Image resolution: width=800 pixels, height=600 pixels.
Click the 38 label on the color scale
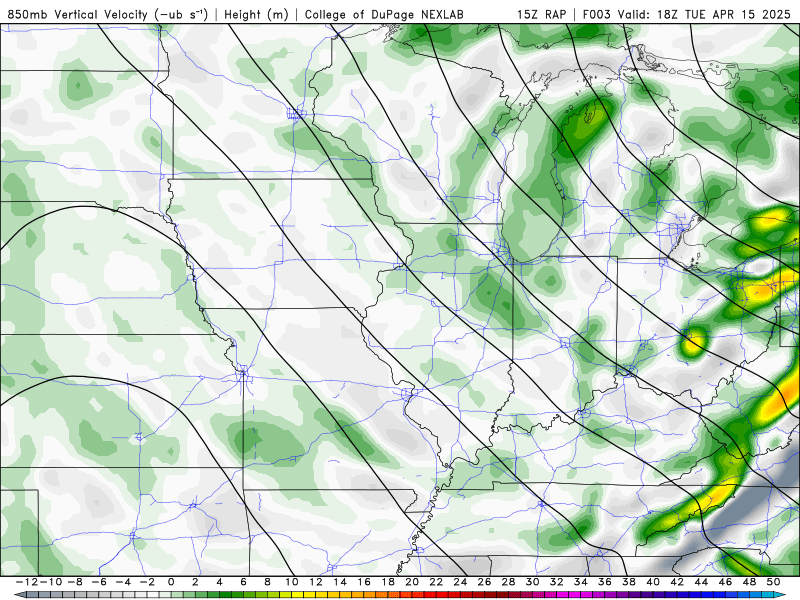pos(629,582)
